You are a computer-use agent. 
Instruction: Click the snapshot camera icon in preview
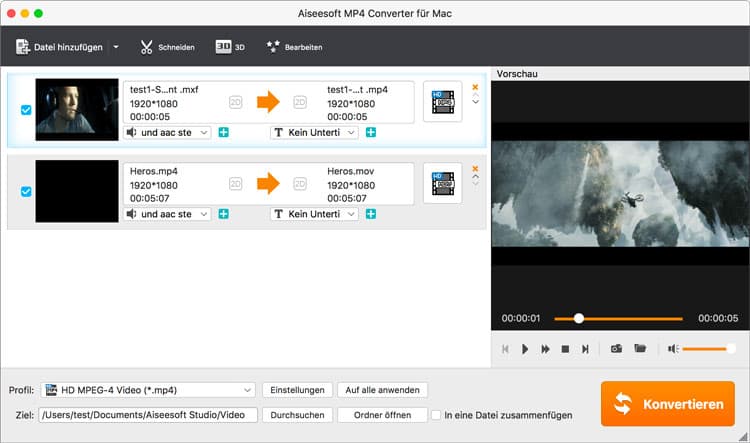coord(616,348)
